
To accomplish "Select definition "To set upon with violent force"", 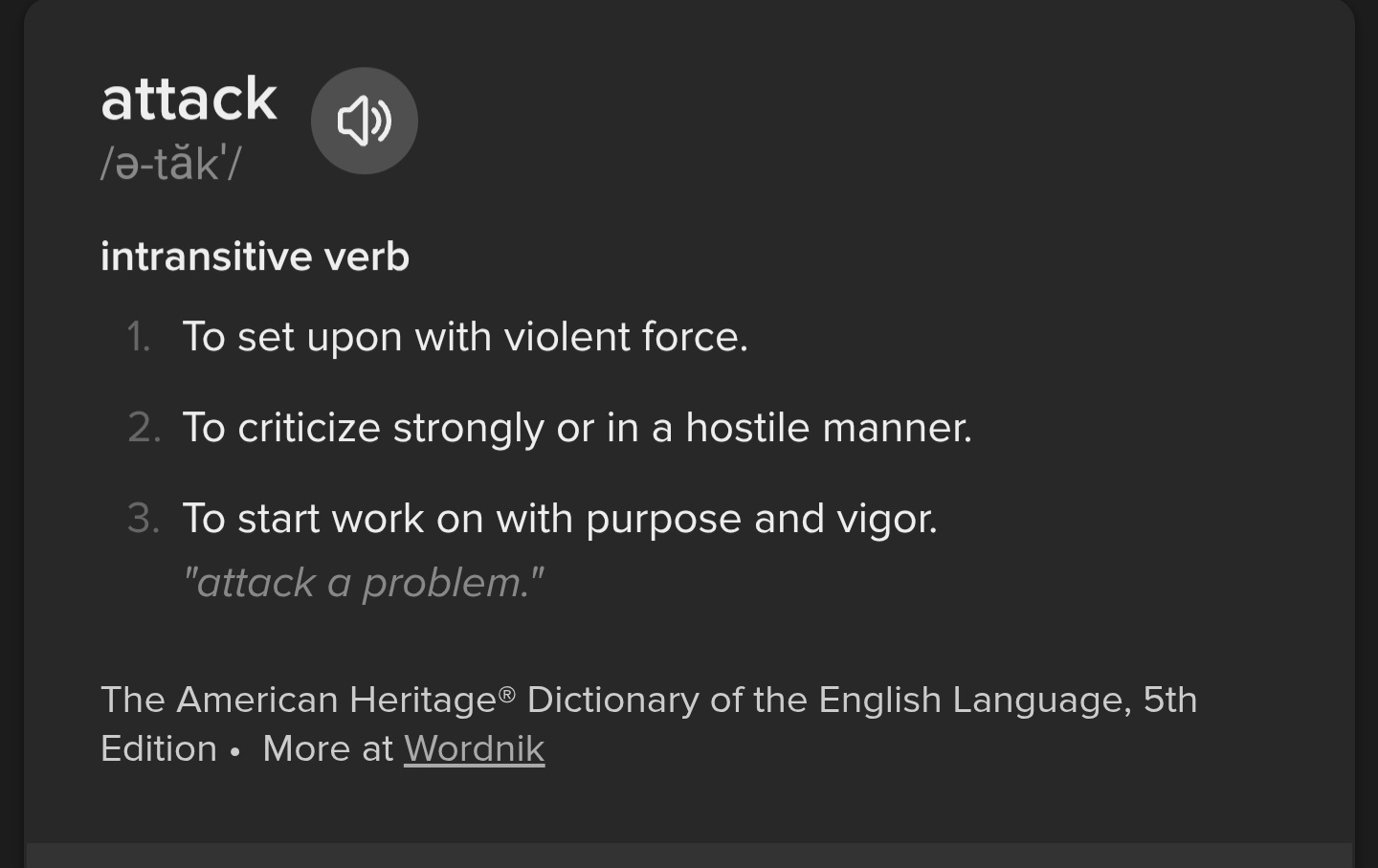I will tap(465, 337).
